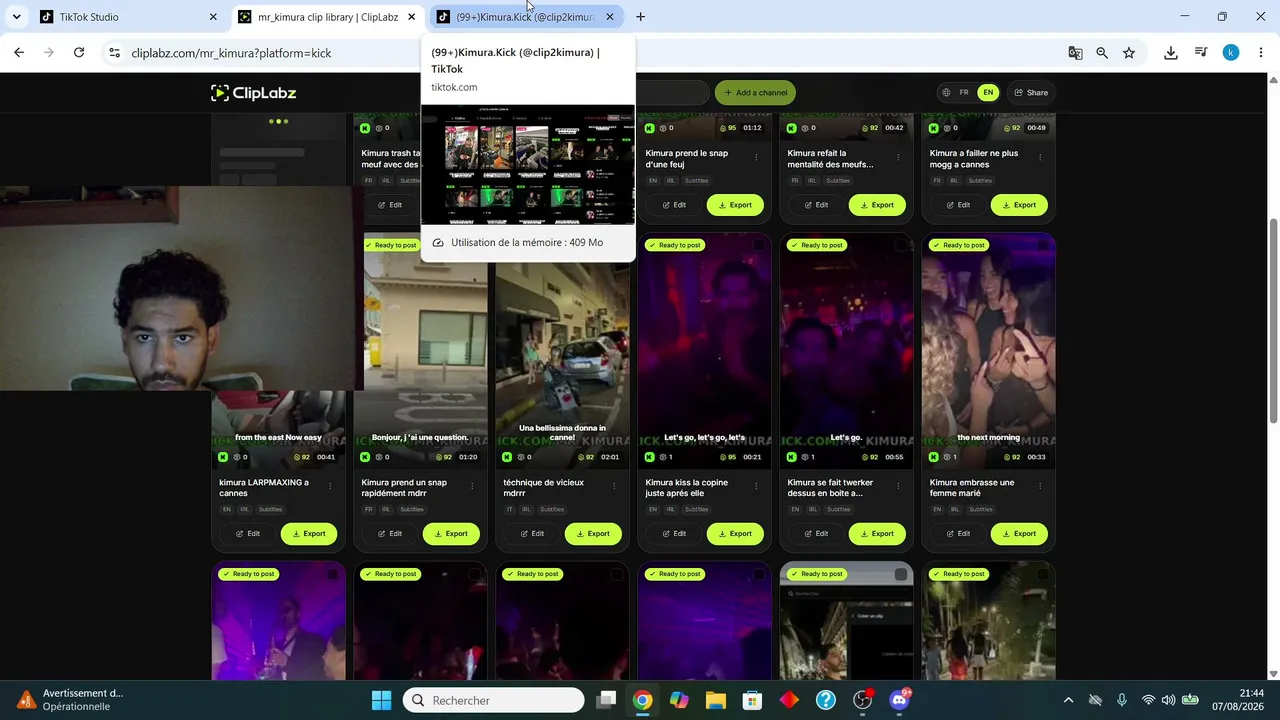The height and width of the screenshot is (720, 1280).
Task: Open options menu for Kimura kiss la copine
Action: click(x=756, y=486)
